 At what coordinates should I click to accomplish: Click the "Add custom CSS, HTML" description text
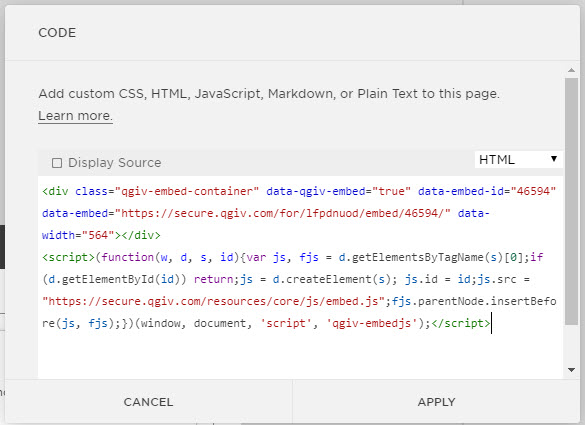269,94
